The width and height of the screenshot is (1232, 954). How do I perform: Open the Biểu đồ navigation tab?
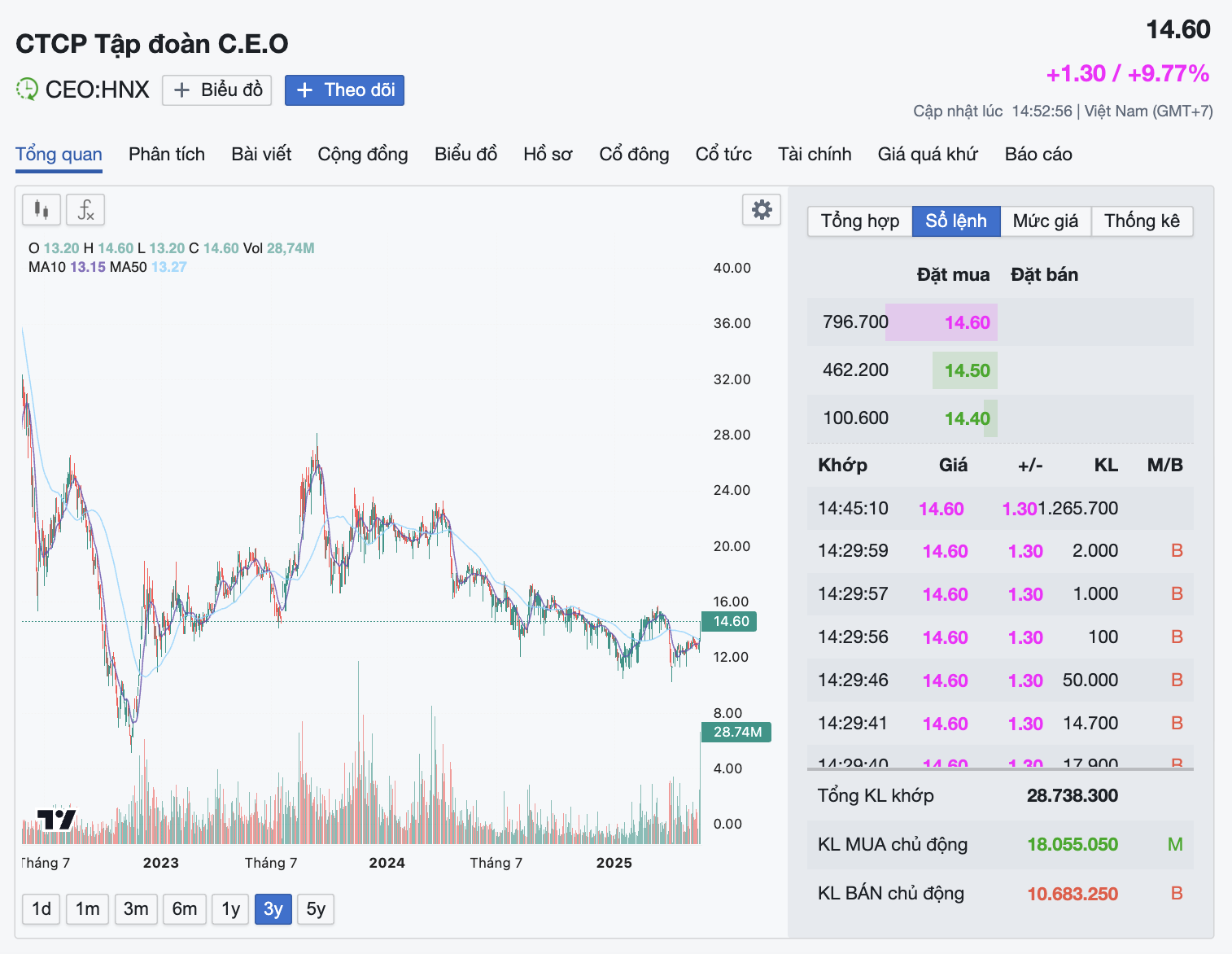click(465, 154)
